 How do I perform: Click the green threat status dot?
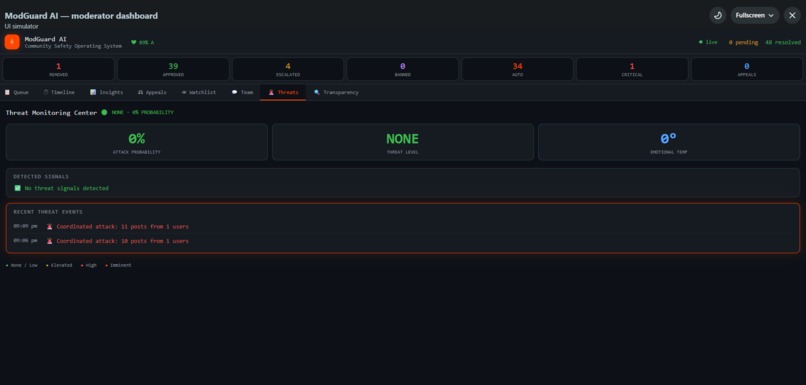click(x=104, y=113)
